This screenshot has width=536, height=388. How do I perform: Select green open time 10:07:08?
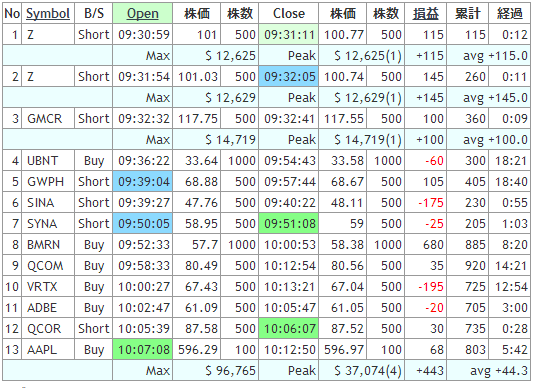click(x=143, y=350)
